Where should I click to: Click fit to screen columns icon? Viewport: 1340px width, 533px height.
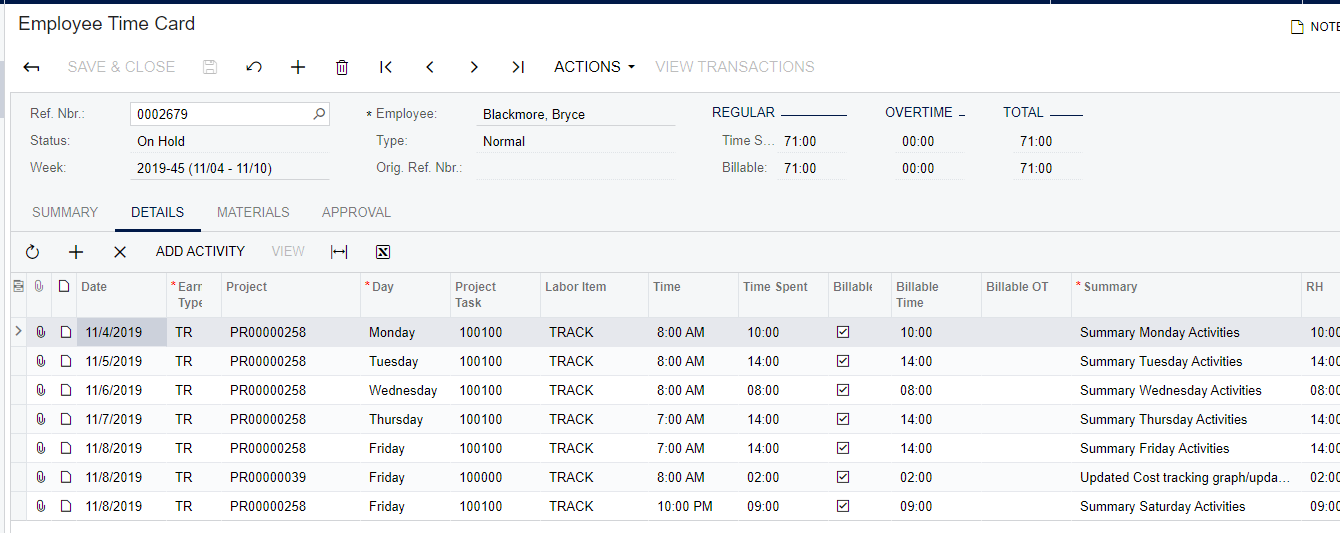pos(339,252)
